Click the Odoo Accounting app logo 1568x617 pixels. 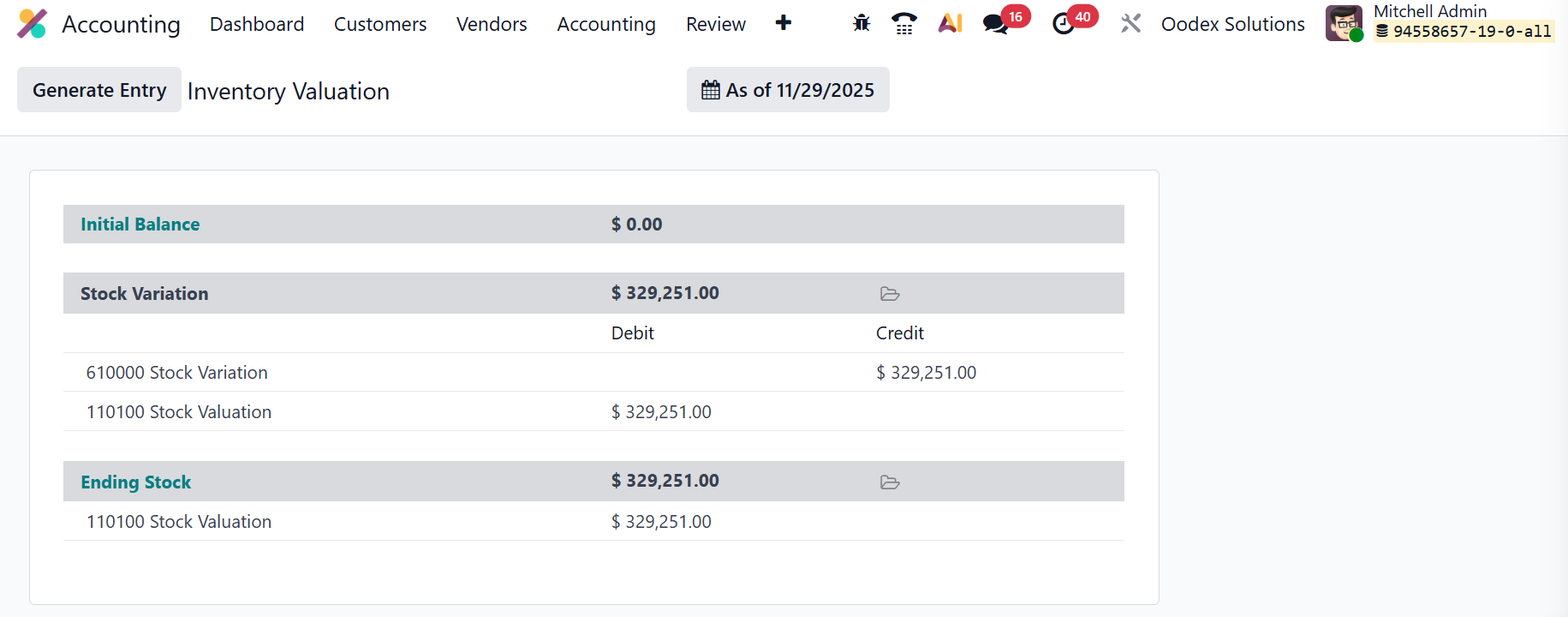coord(33,24)
